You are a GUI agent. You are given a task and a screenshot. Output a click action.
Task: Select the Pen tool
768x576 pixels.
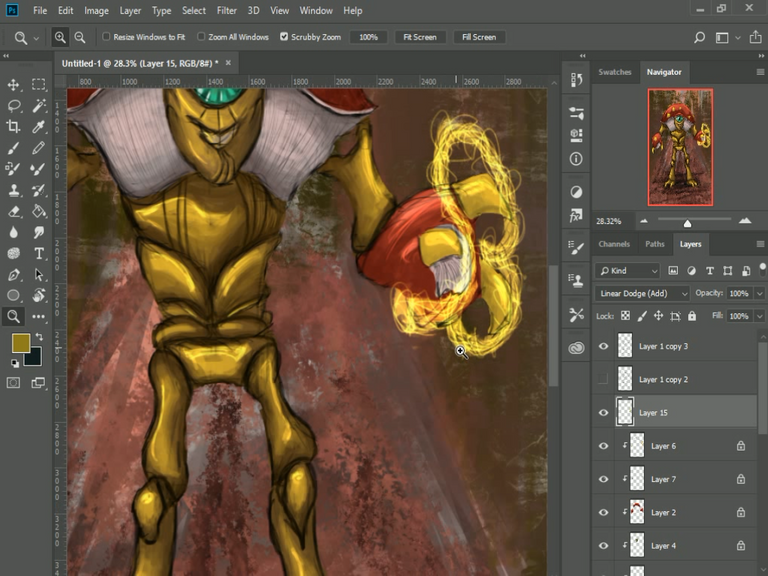click(x=13, y=274)
